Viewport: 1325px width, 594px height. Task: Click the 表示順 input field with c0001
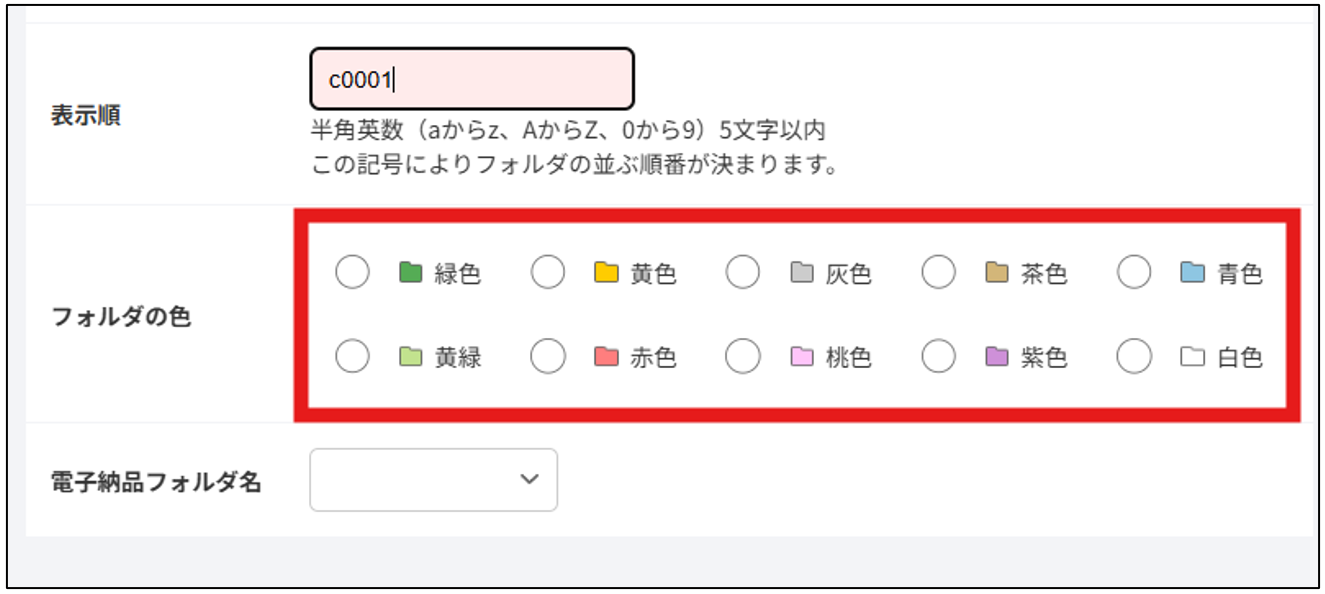pos(472,78)
